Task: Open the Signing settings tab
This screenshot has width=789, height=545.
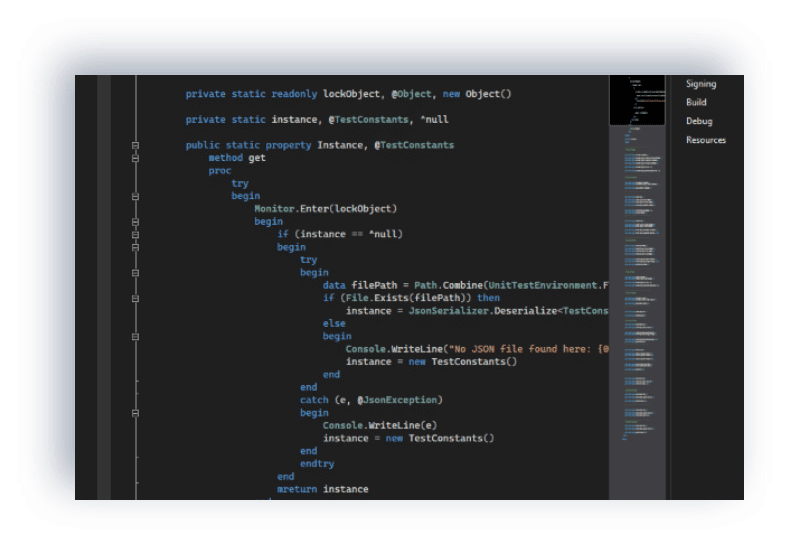Action: point(700,84)
